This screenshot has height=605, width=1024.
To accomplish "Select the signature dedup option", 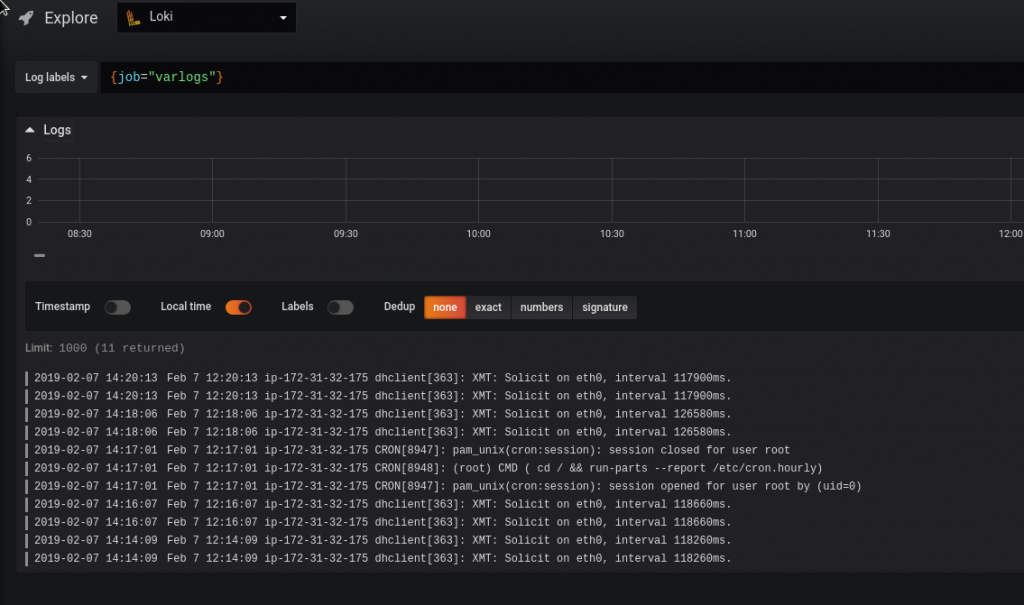I will coord(604,307).
